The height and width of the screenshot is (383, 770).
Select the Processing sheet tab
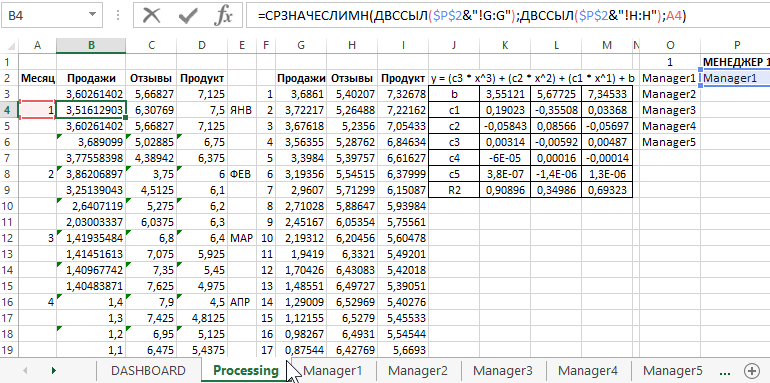(246, 370)
